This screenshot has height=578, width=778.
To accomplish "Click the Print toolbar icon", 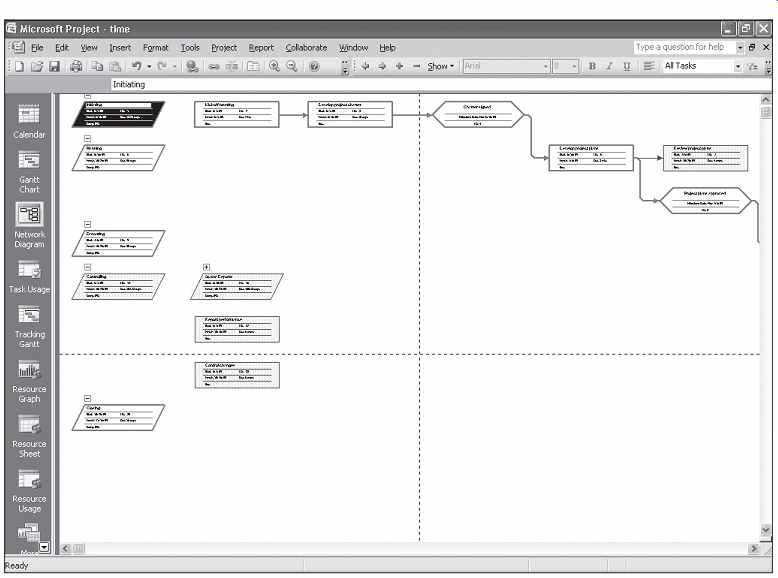I will coord(76,66).
